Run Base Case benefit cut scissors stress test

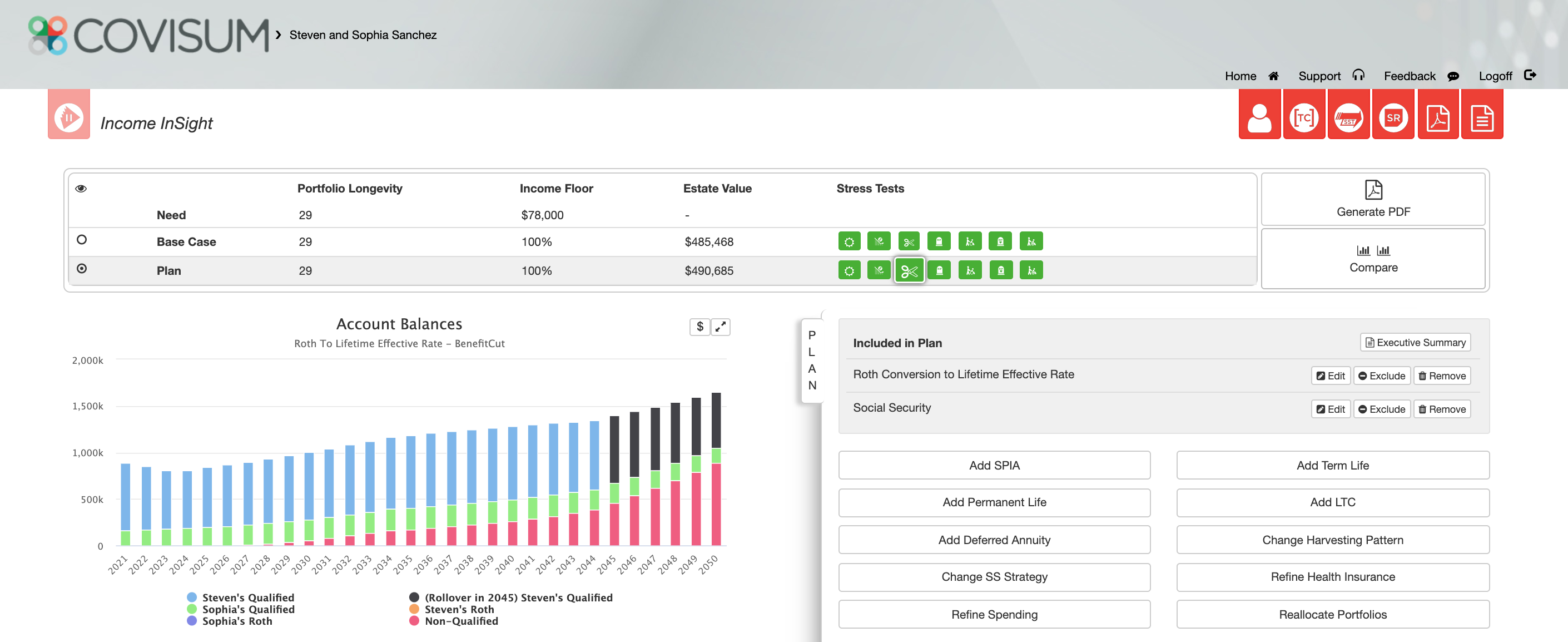click(x=909, y=242)
